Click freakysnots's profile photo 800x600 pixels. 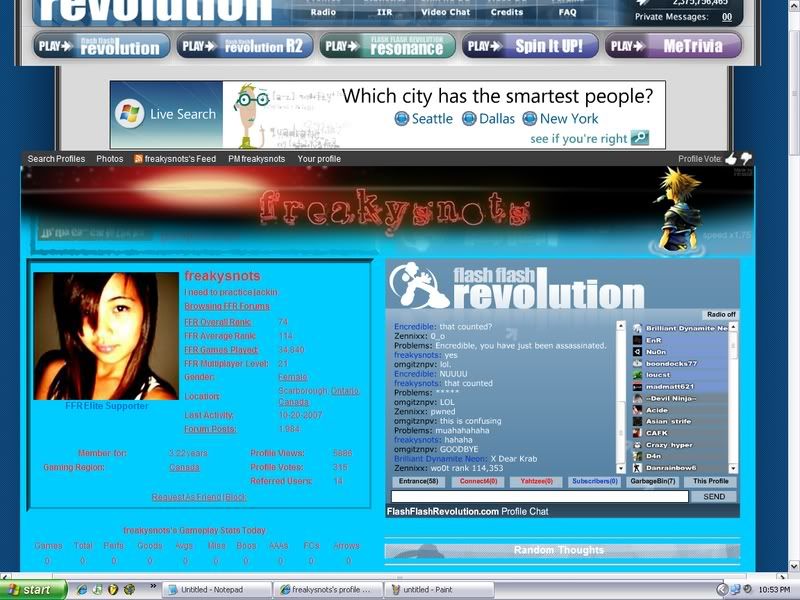(106, 336)
